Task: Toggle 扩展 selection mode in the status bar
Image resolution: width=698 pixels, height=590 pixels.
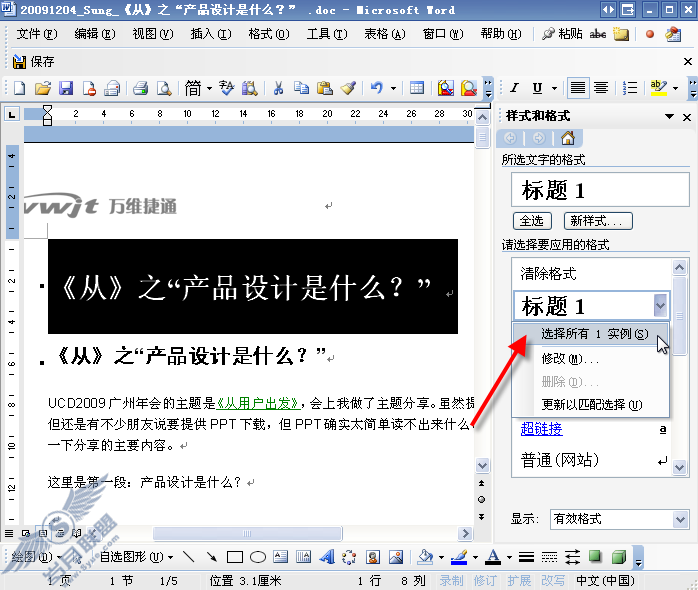Action: pos(519,581)
